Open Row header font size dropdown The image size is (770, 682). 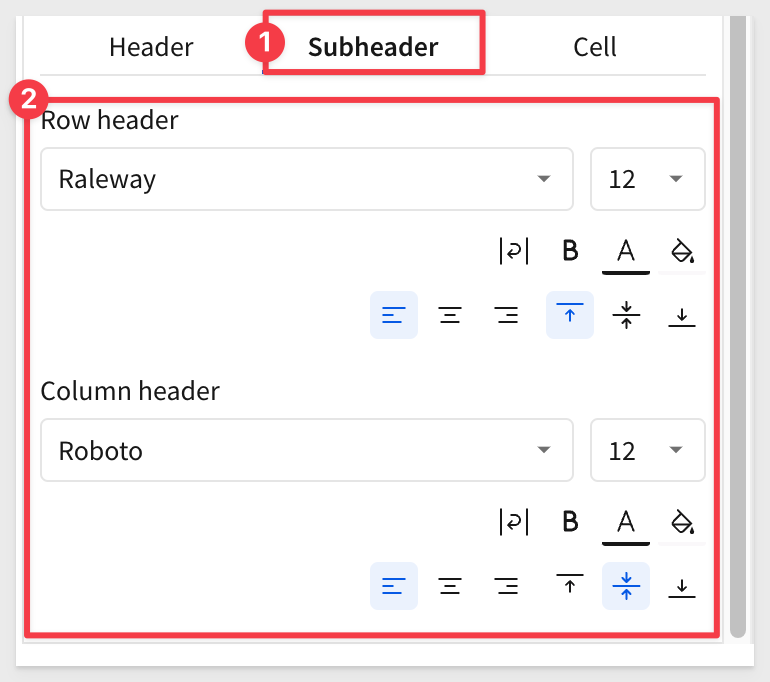[x=648, y=179]
